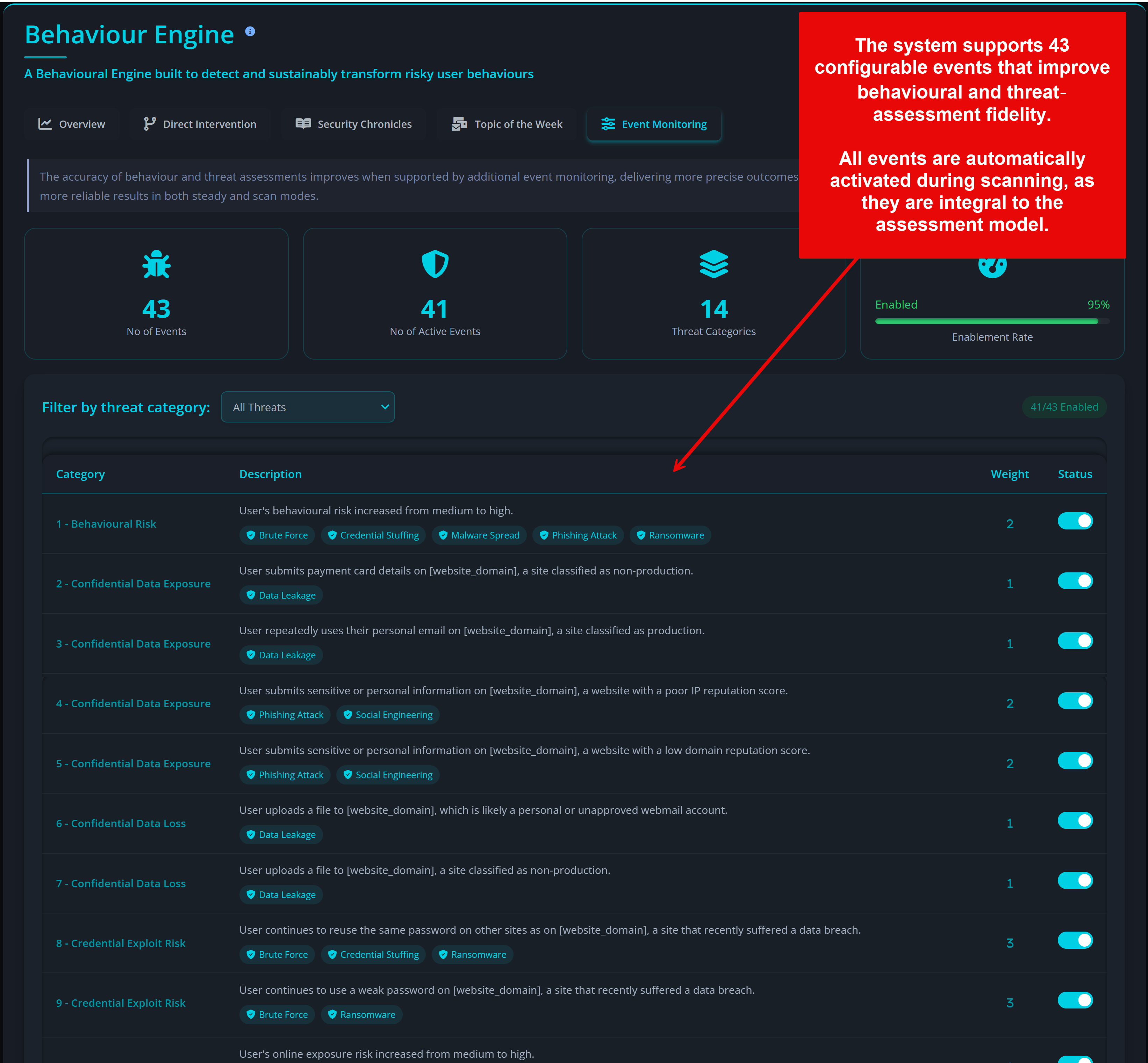Switch to the Direct Intervention tab

click(x=200, y=124)
